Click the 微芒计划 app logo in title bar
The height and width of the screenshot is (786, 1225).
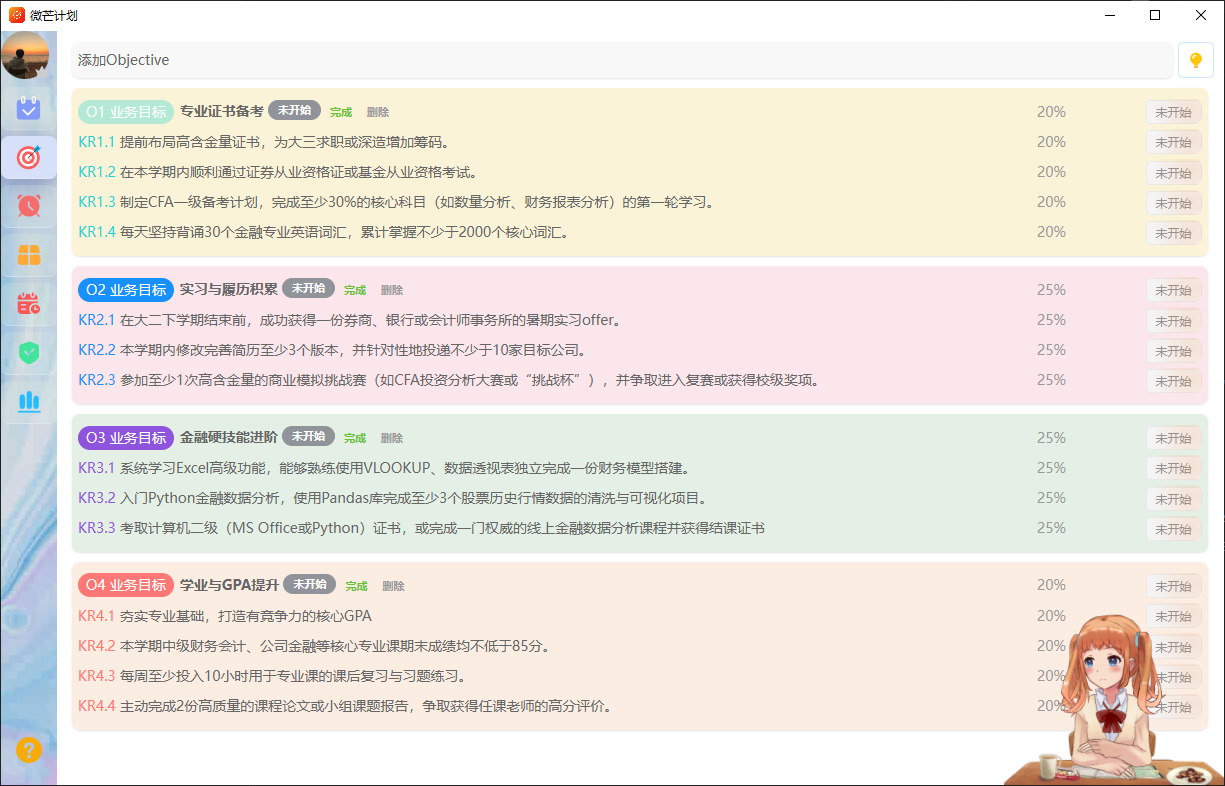click(x=17, y=15)
